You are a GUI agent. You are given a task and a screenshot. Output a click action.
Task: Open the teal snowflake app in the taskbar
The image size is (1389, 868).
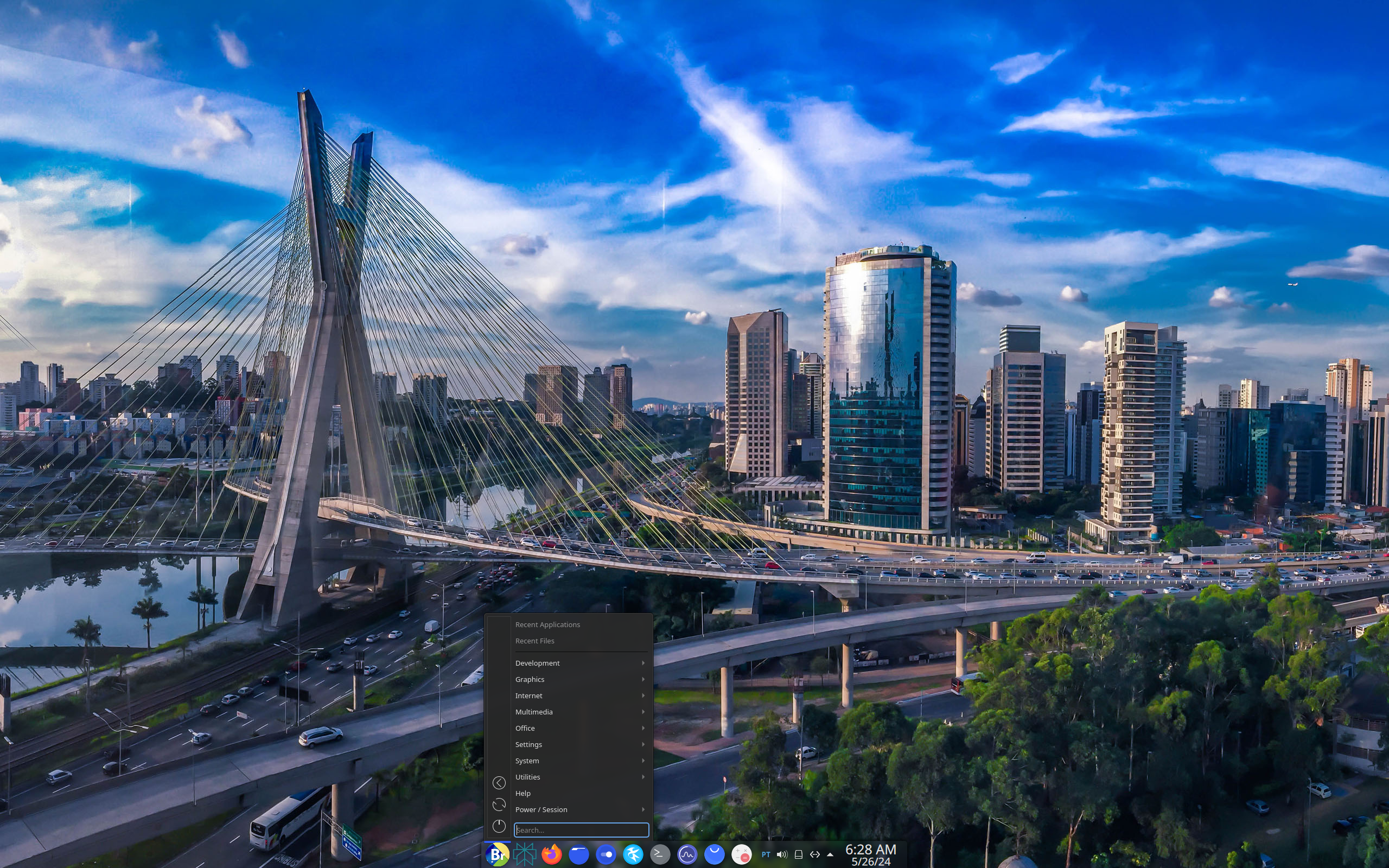pos(524,855)
